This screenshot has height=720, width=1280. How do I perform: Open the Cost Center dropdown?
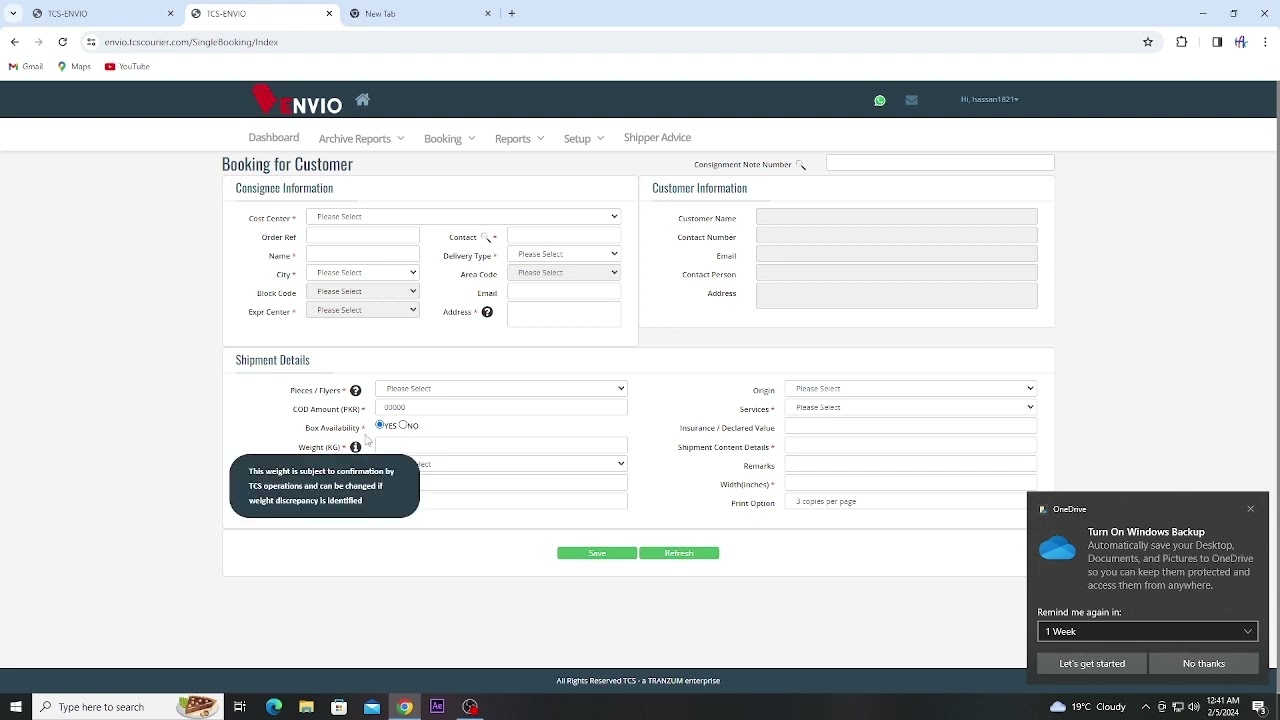tap(463, 216)
